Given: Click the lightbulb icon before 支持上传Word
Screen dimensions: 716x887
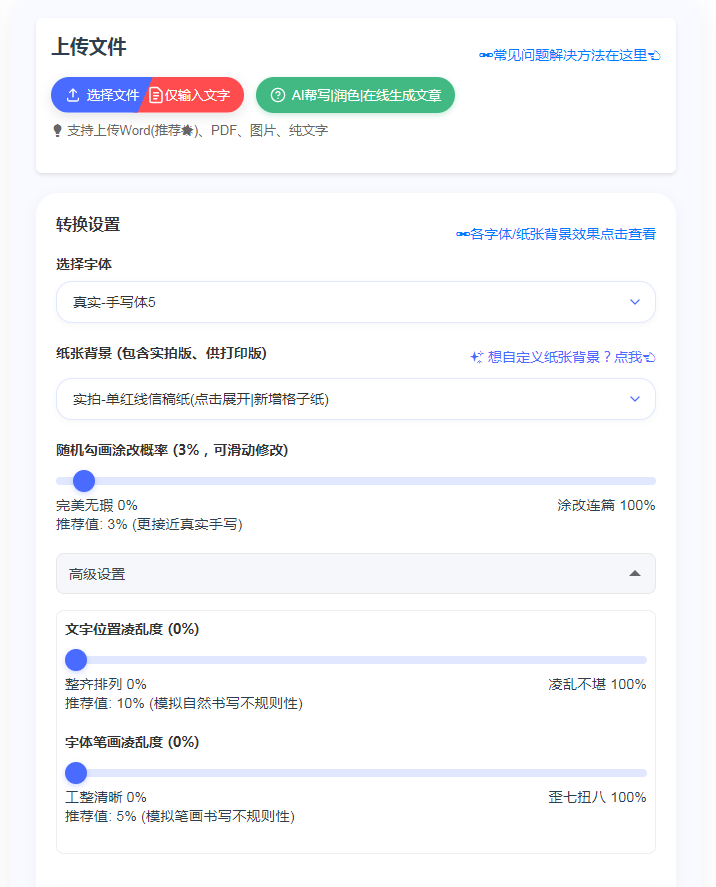Looking at the screenshot, I should click(x=57, y=131).
